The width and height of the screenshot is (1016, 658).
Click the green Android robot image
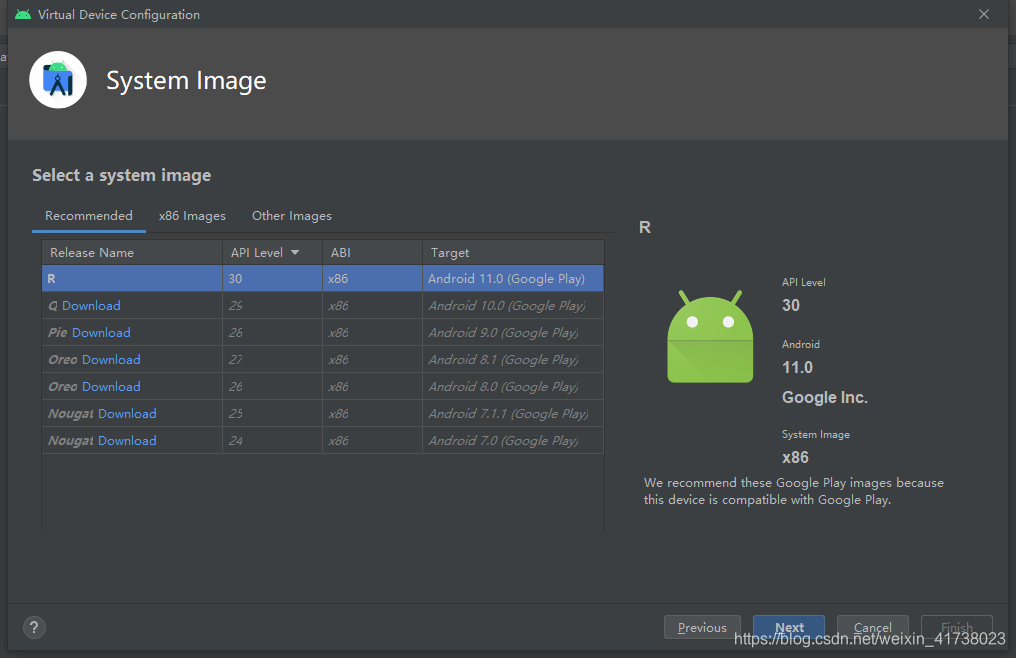tap(710, 336)
